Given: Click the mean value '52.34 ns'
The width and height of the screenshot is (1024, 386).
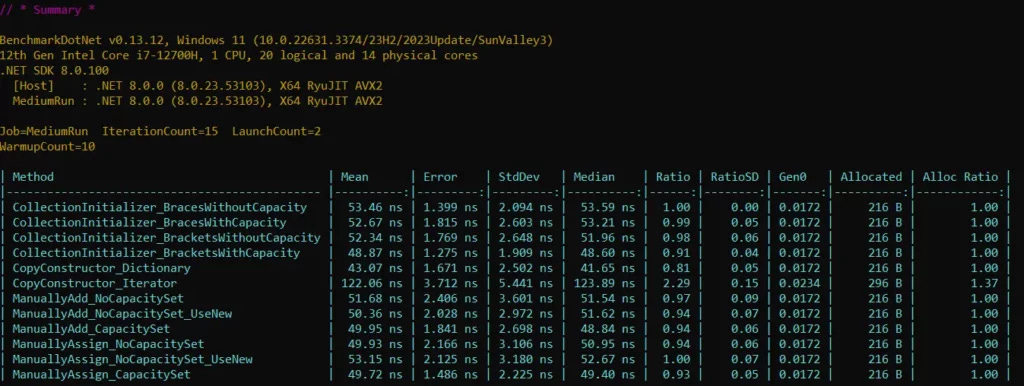Looking at the screenshot, I should click(x=375, y=238).
